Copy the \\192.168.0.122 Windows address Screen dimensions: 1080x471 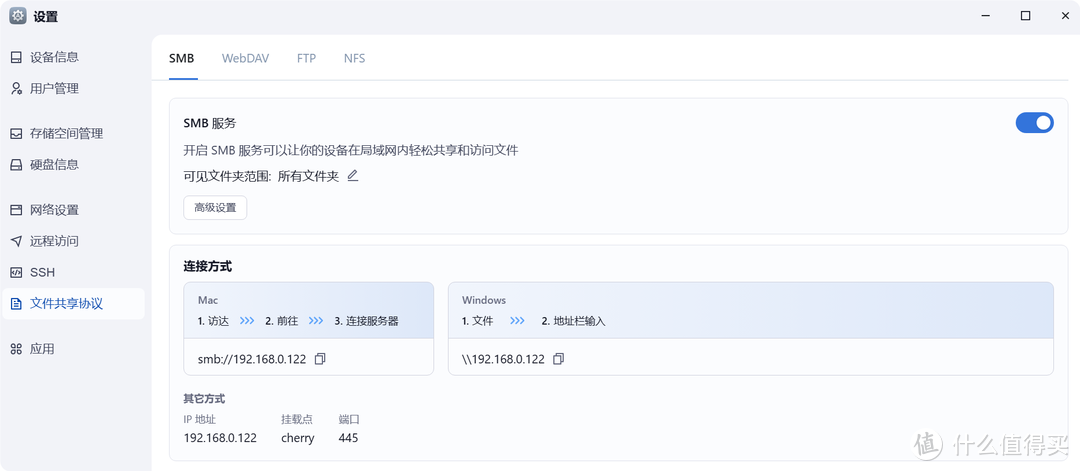pyautogui.click(x=559, y=359)
